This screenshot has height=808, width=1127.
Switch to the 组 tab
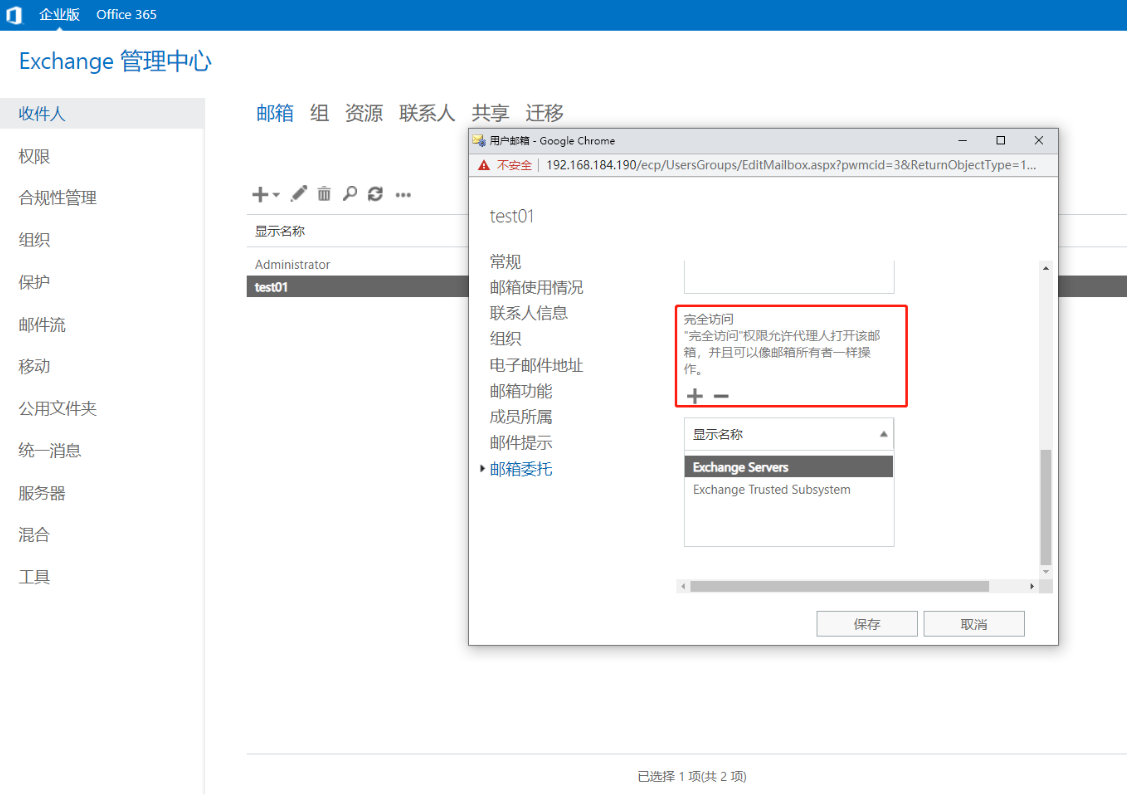[x=319, y=113]
